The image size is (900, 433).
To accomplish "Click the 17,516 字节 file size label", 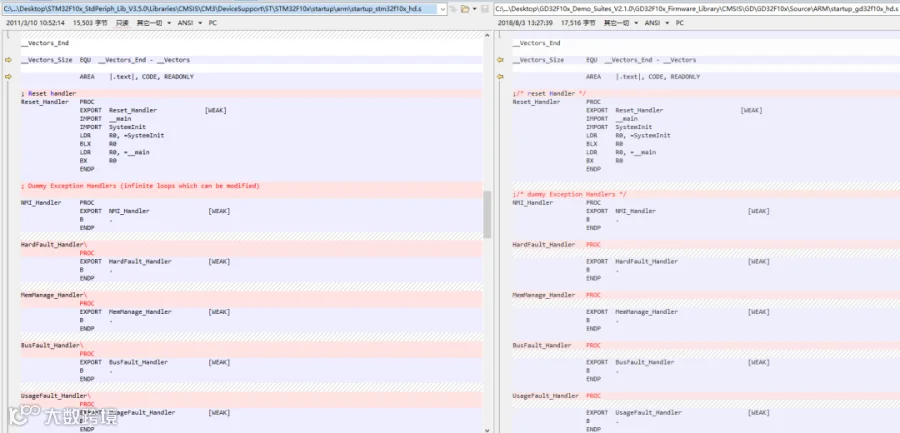I will (579, 23).
